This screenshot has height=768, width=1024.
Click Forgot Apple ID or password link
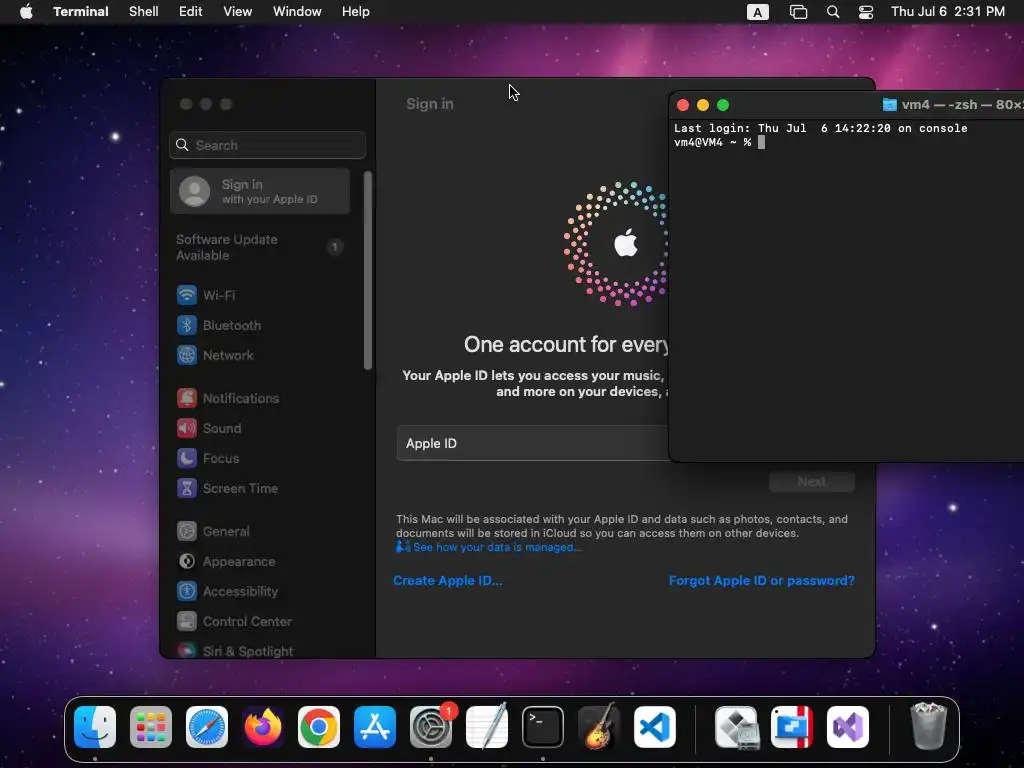click(x=761, y=581)
